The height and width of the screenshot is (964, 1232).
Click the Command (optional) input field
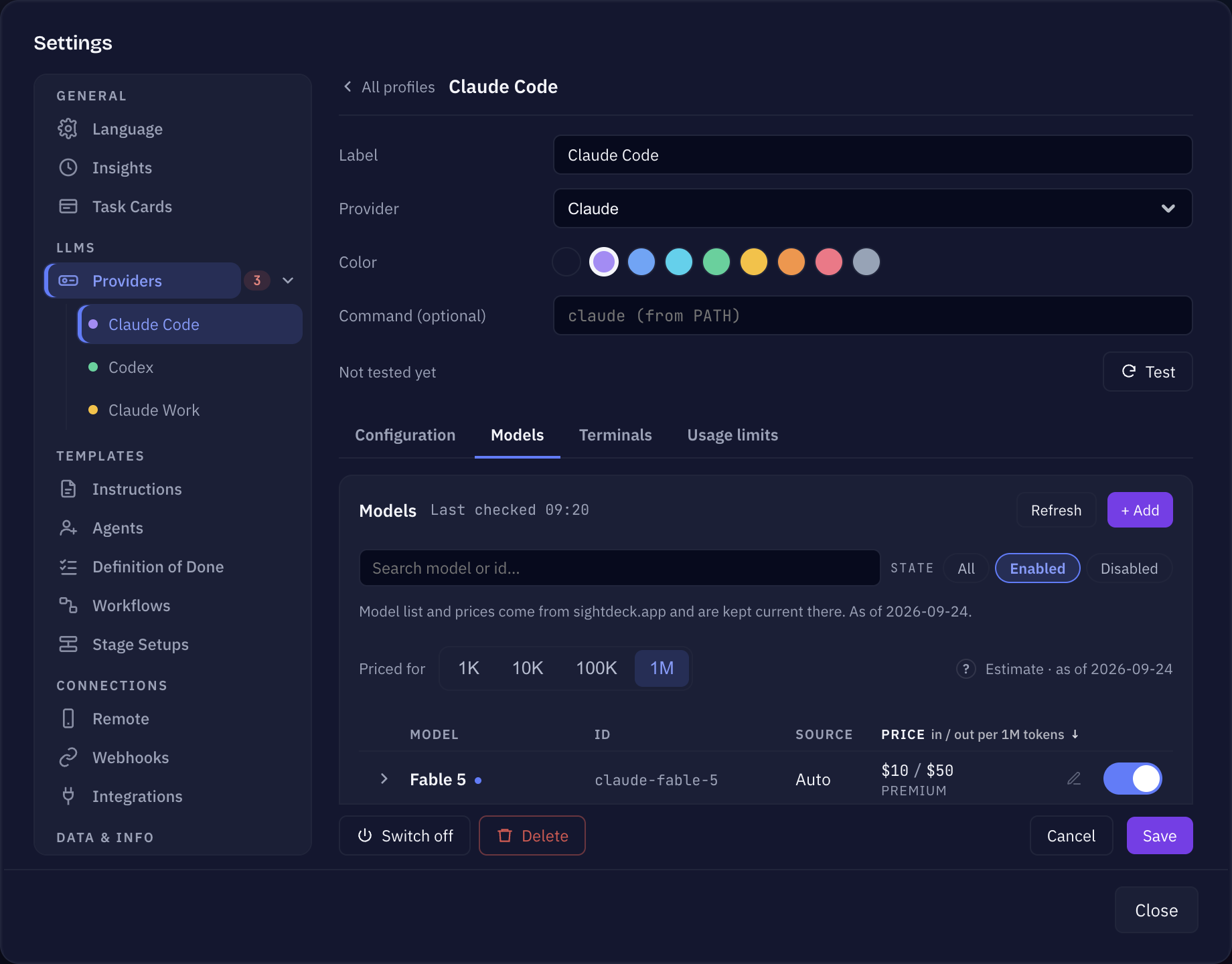click(x=872, y=315)
